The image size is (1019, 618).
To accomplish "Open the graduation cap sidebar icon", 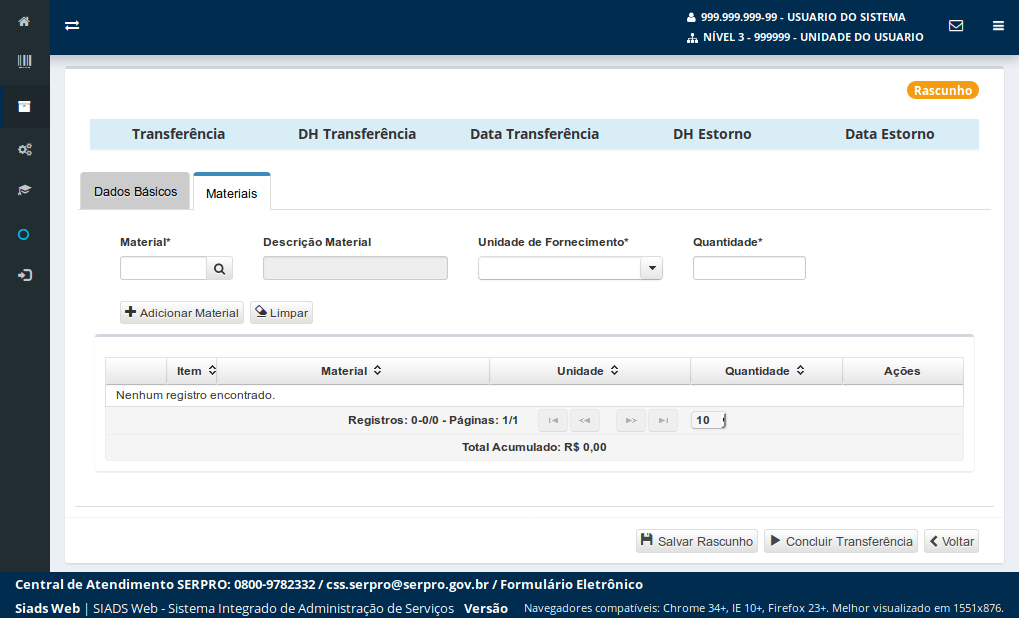I will click(x=24, y=190).
